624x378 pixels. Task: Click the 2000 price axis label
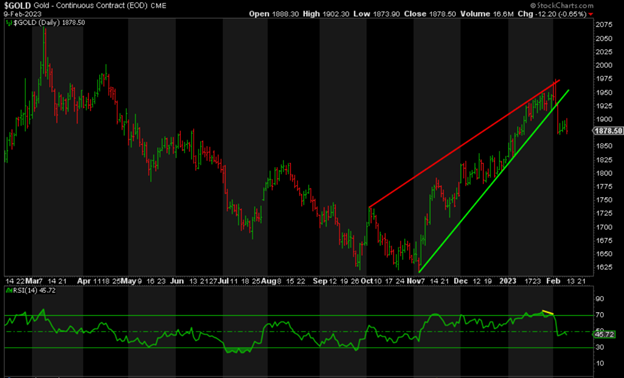click(x=604, y=66)
